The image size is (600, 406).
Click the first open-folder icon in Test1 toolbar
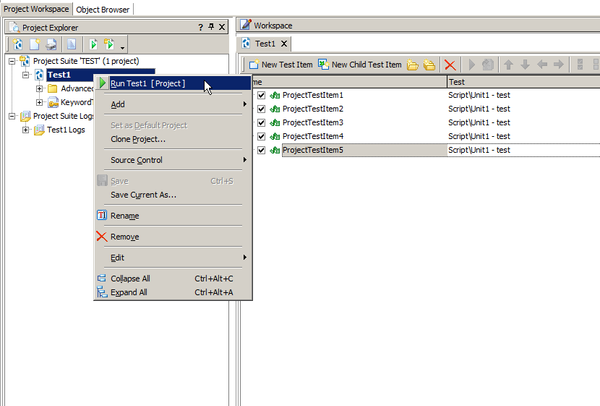(412, 65)
